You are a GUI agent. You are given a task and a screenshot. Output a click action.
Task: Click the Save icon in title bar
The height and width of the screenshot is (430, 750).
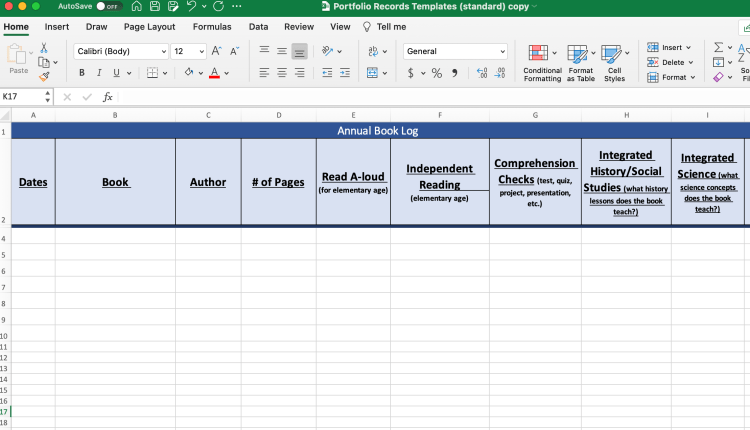click(x=154, y=6)
